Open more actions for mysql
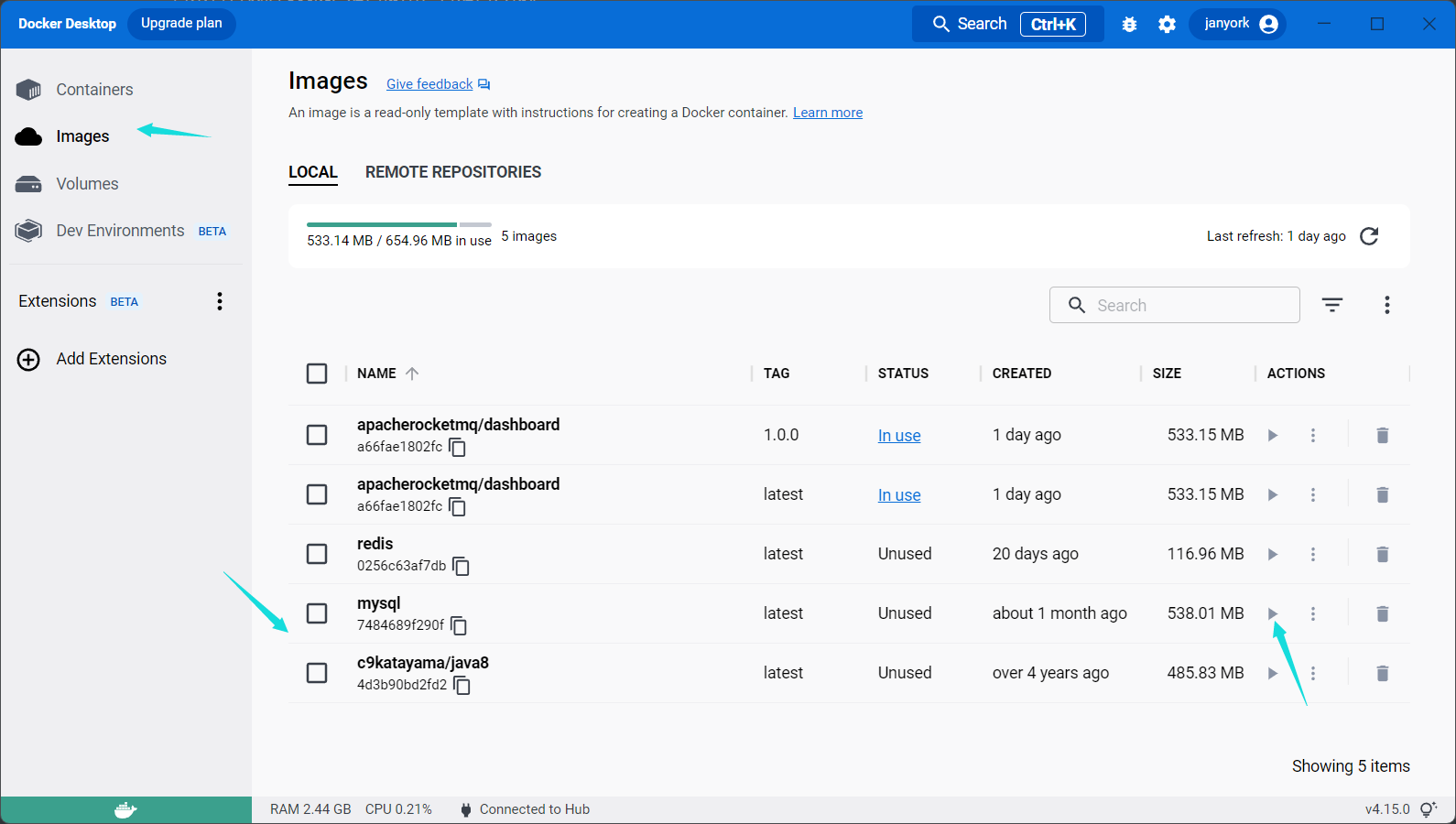1456x824 pixels. tap(1313, 614)
